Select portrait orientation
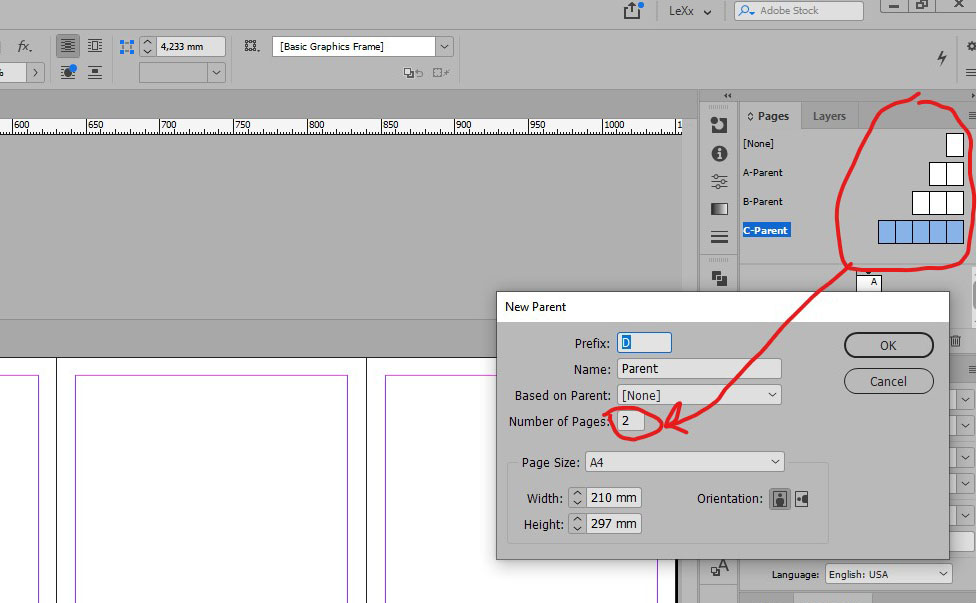This screenshot has height=603, width=977. [779, 499]
